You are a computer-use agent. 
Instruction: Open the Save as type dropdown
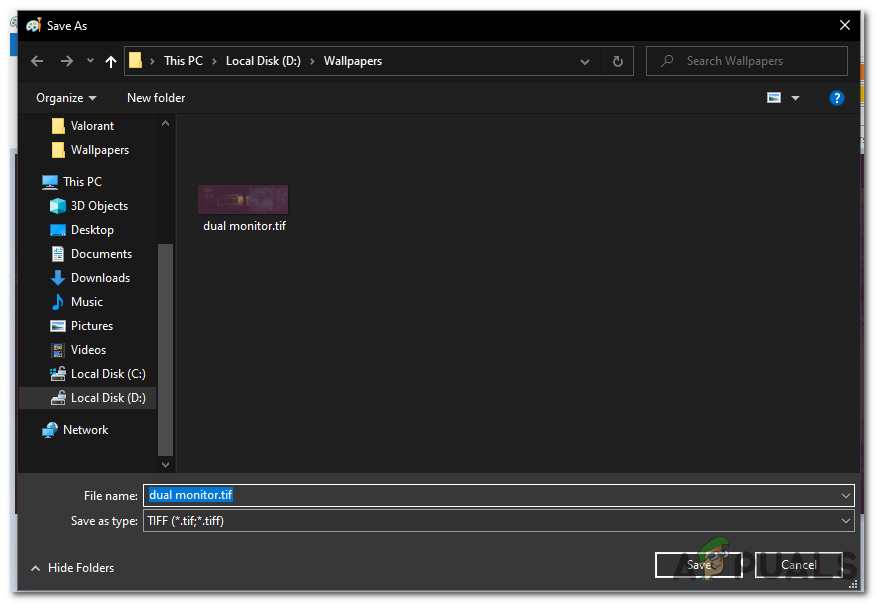coord(845,521)
